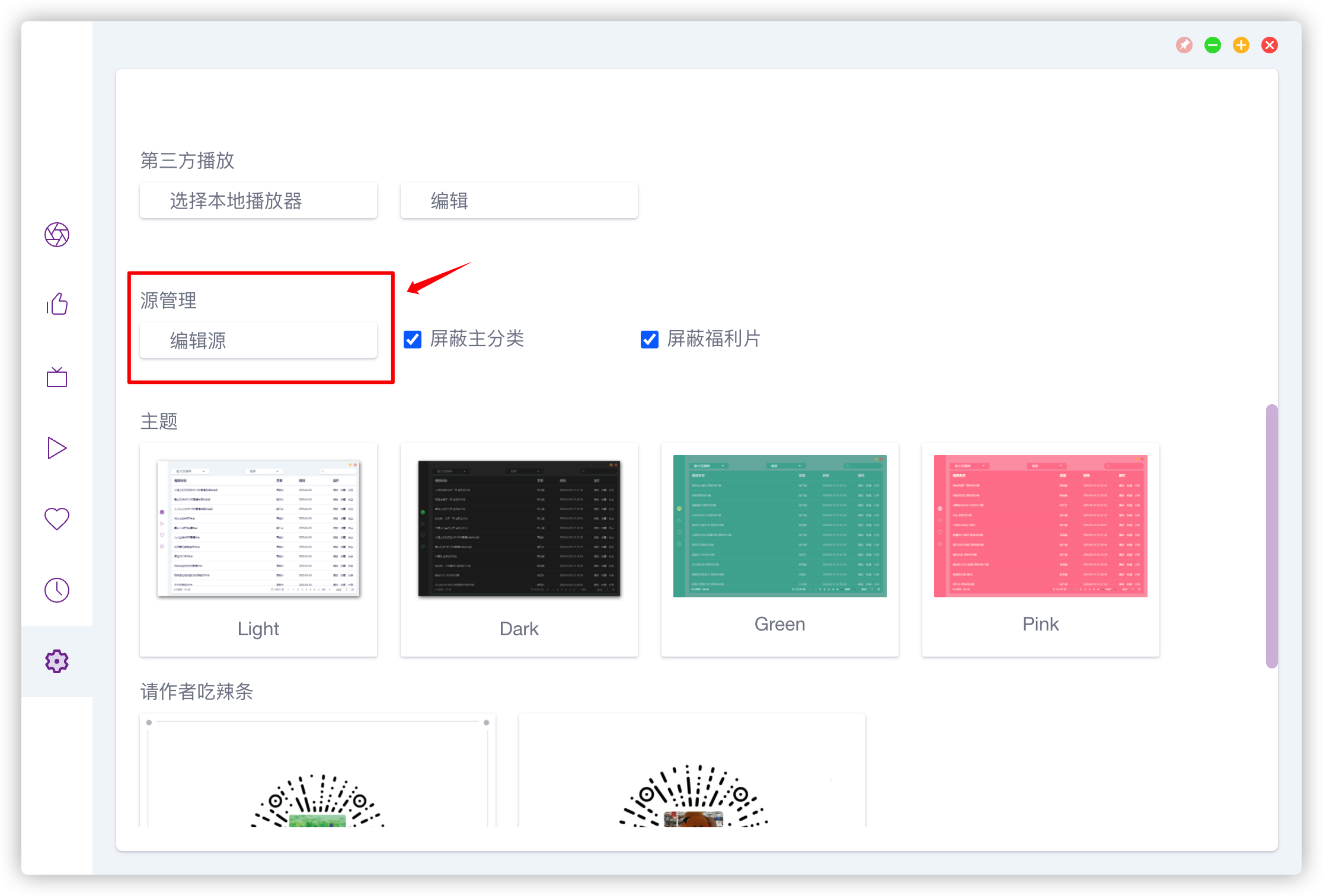Screen dimensions: 1323x896
Task: Select the Dark theme thumbnail
Action: pyautogui.click(x=519, y=529)
